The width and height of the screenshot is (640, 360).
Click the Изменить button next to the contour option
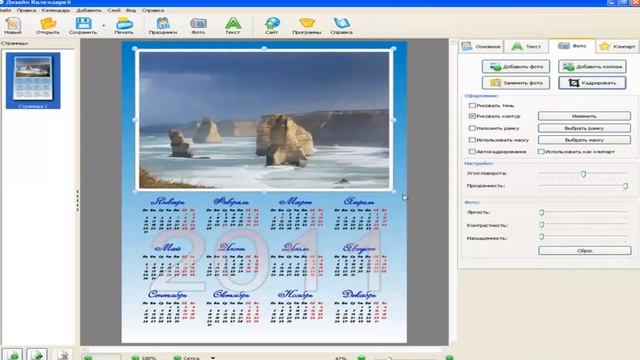click(584, 116)
